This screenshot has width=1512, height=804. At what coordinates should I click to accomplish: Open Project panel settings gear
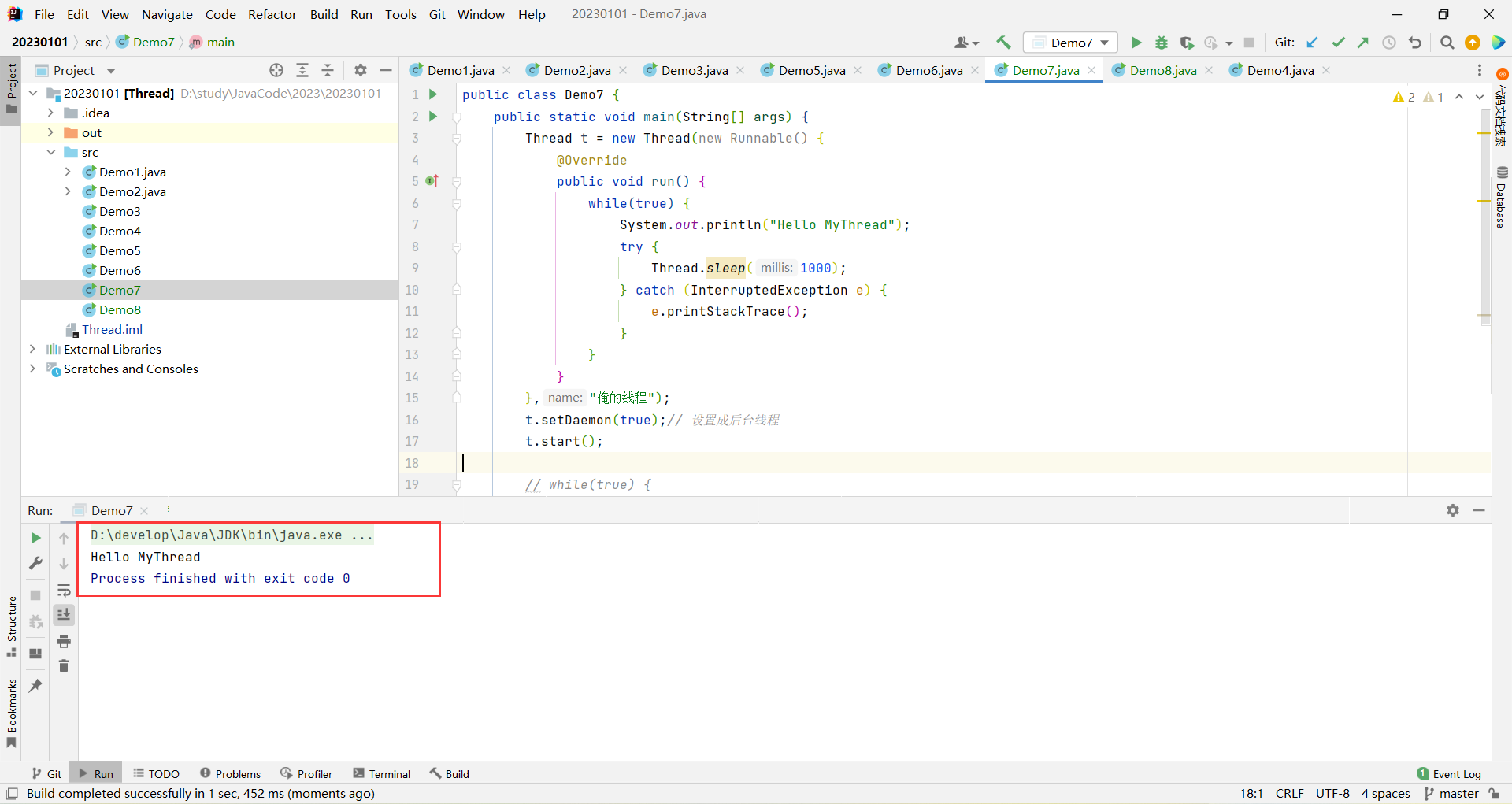(361, 70)
